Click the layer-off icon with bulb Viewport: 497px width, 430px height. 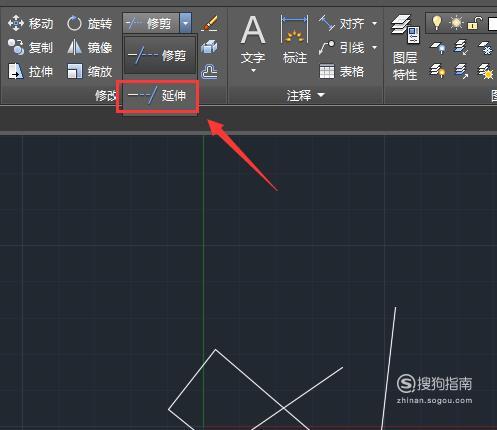tap(438, 48)
